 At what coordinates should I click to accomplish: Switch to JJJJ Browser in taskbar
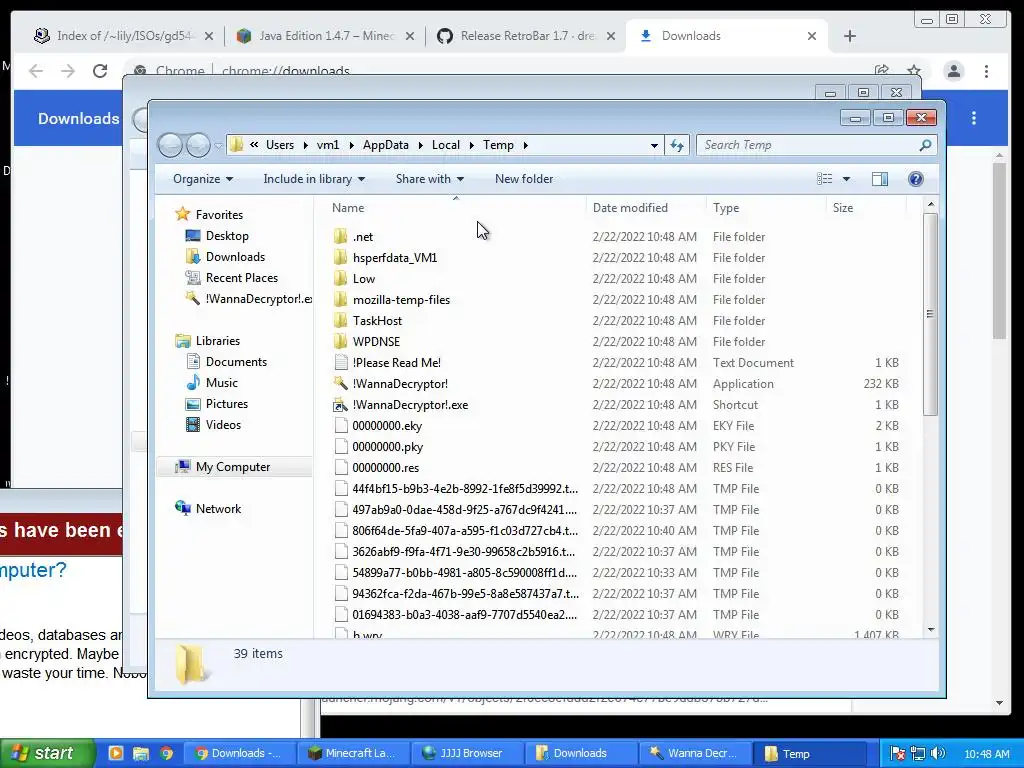point(468,753)
